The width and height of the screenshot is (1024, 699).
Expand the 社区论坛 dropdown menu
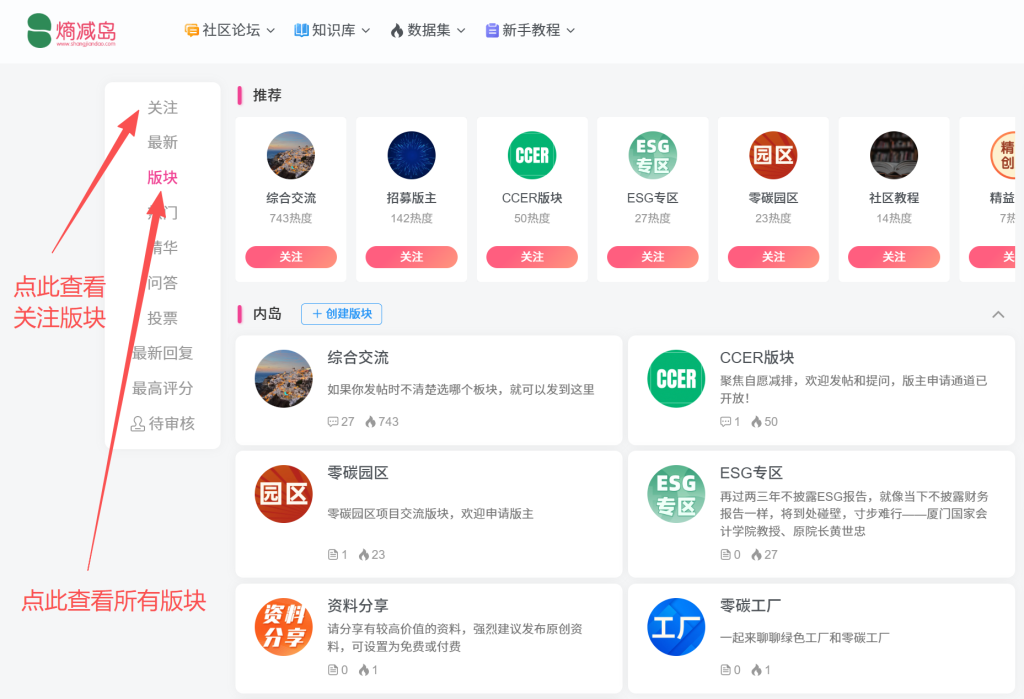230,31
